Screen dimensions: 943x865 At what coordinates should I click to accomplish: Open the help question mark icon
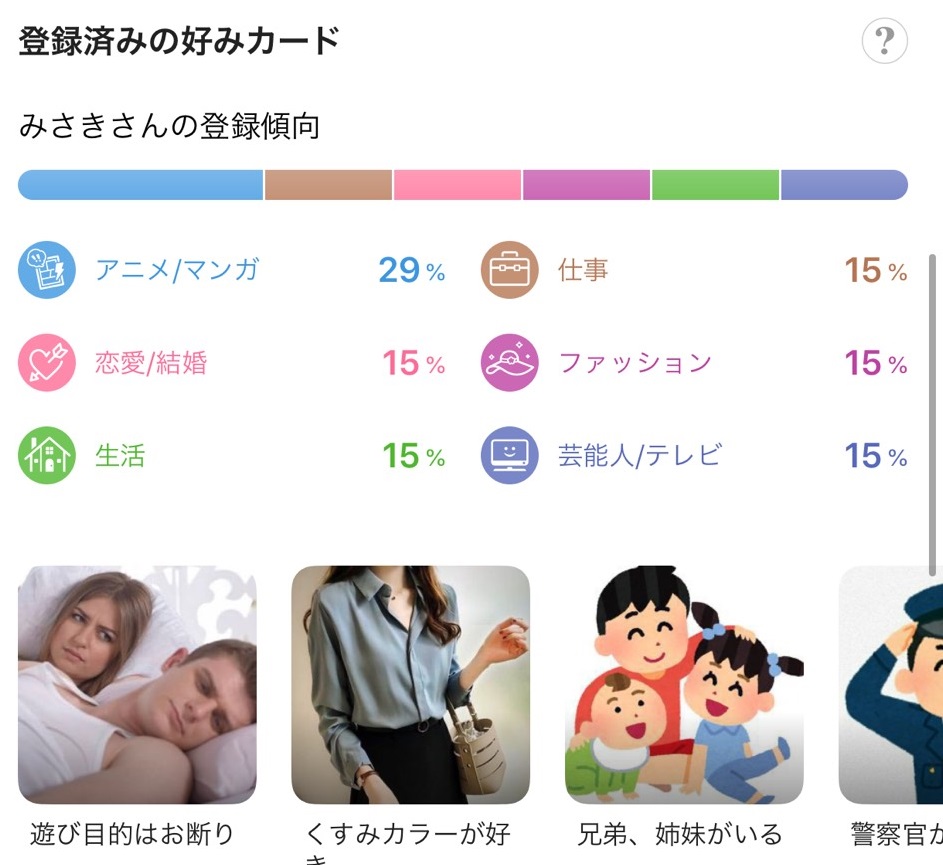pyautogui.click(x=884, y=42)
